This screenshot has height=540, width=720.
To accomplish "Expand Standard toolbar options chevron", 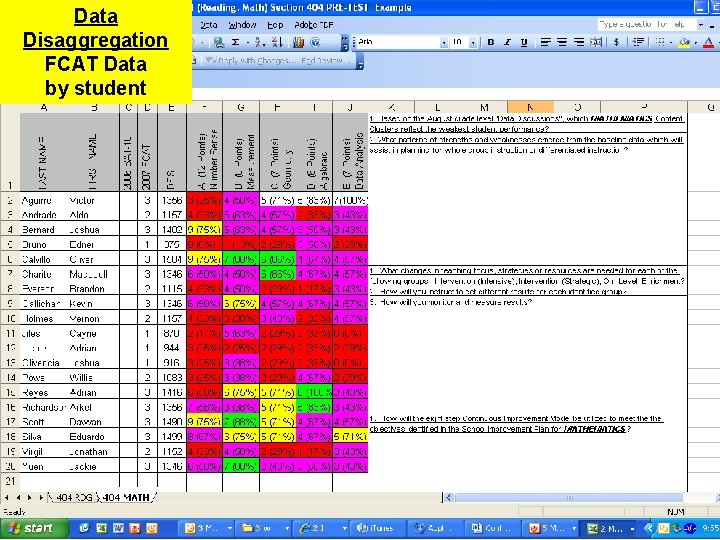I will 344,43.
